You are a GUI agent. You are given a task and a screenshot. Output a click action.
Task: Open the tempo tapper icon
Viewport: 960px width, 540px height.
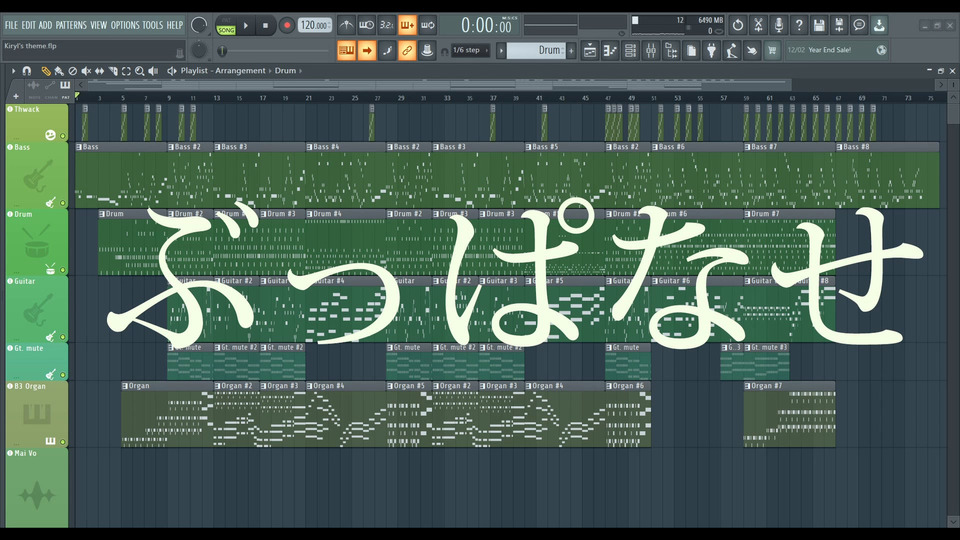tap(732, 50)
